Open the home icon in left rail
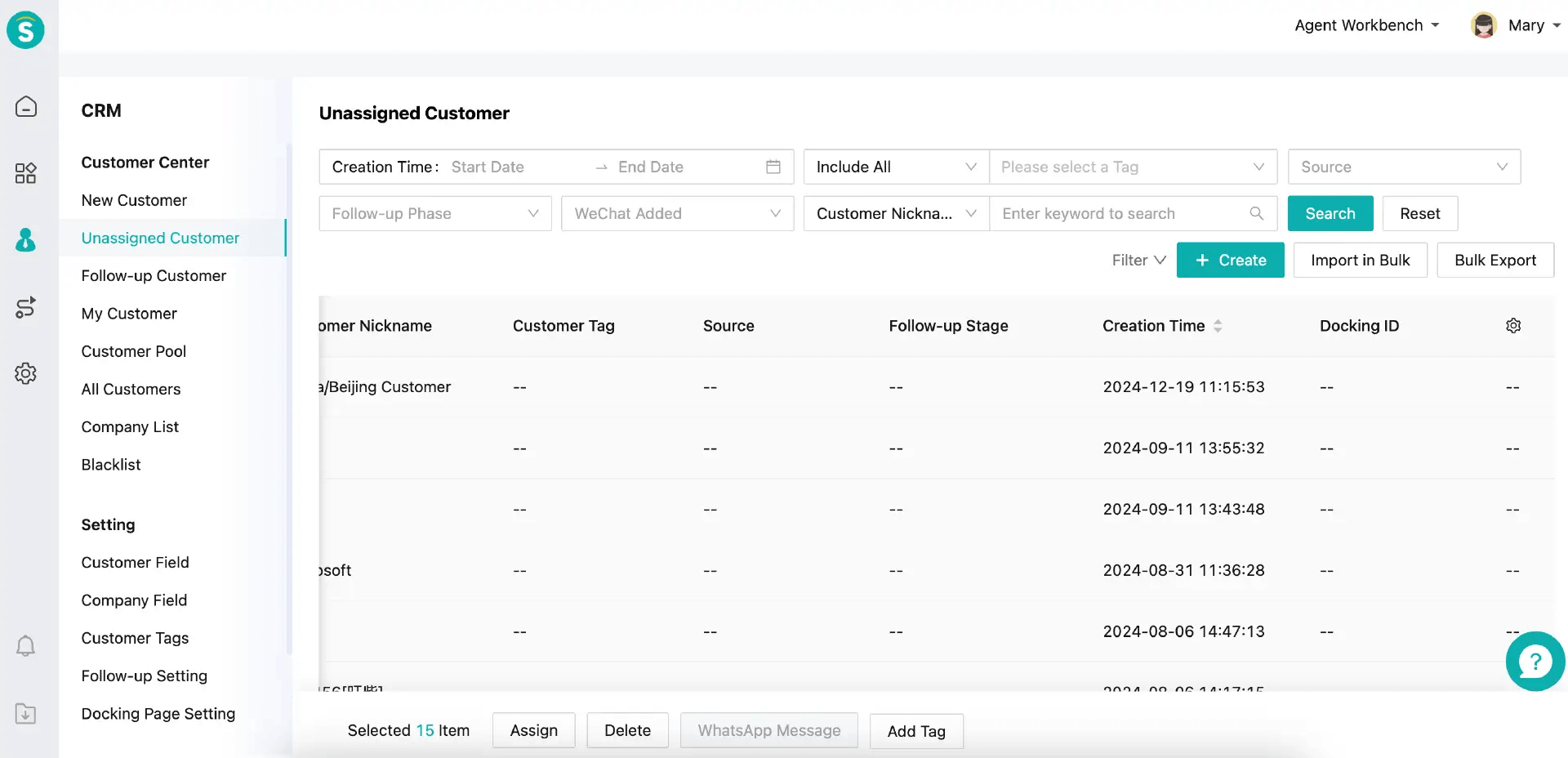Screen dimensions: 1568x758 25,106
